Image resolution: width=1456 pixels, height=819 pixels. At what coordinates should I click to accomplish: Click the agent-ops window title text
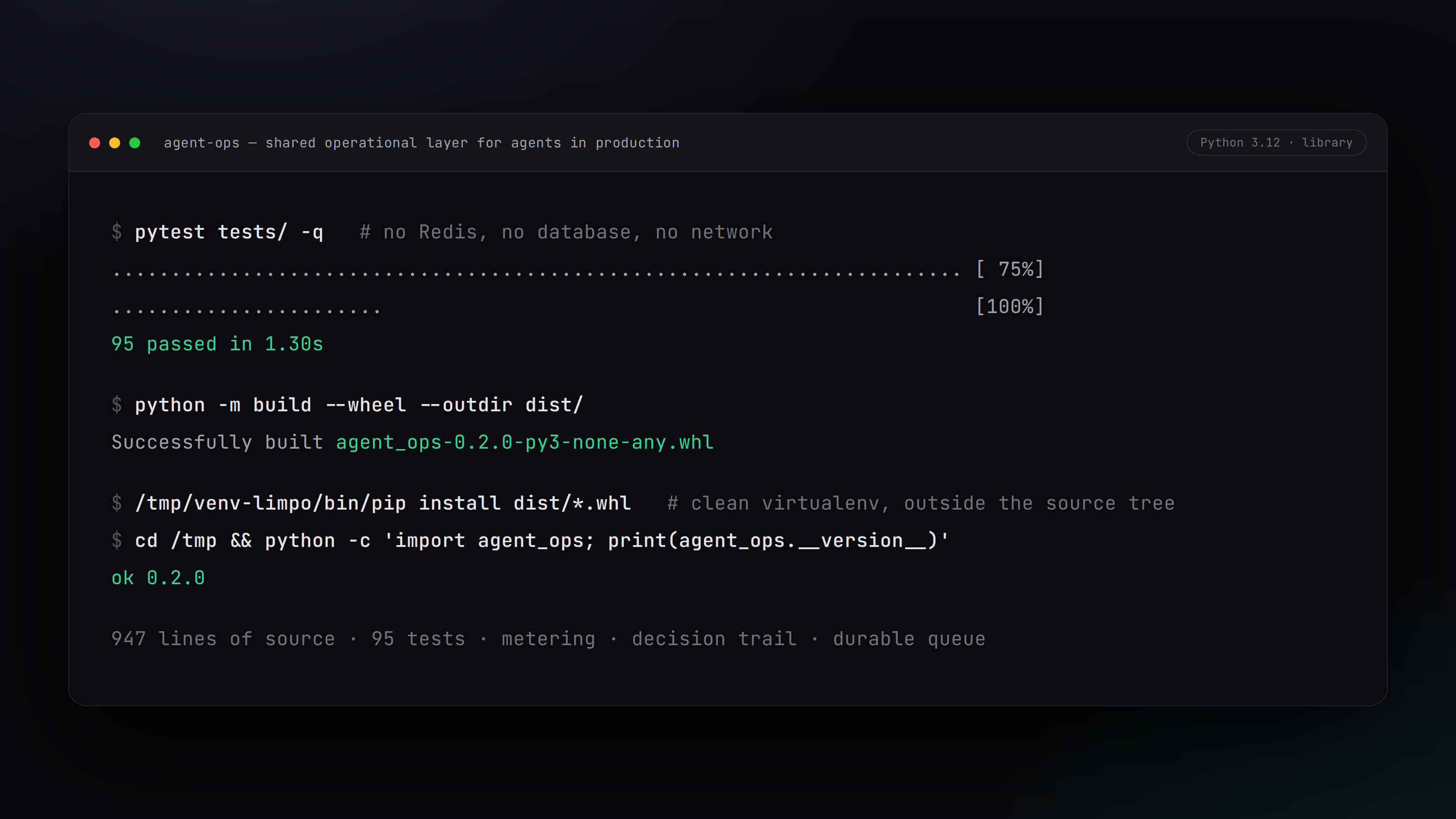(422, 143)
